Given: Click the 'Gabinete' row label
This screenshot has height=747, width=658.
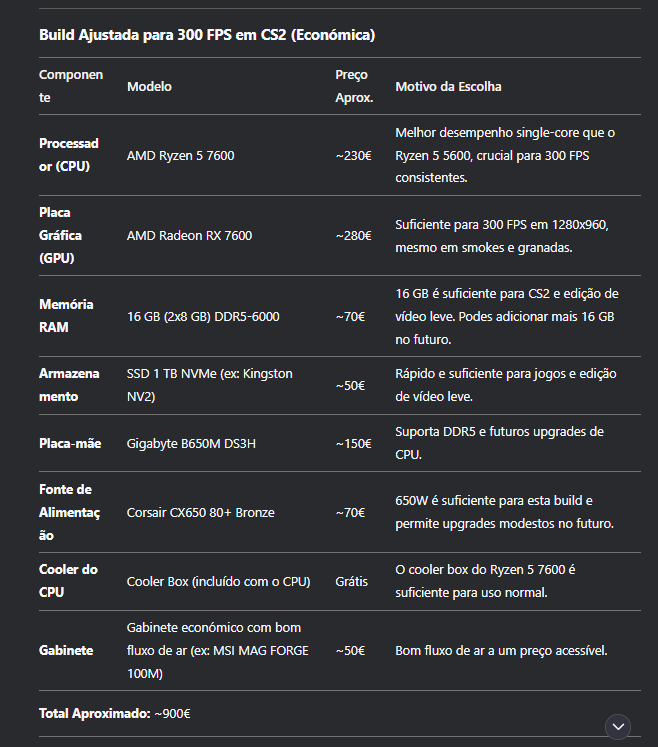Looking at the screenshot, I should coord(66,650).
